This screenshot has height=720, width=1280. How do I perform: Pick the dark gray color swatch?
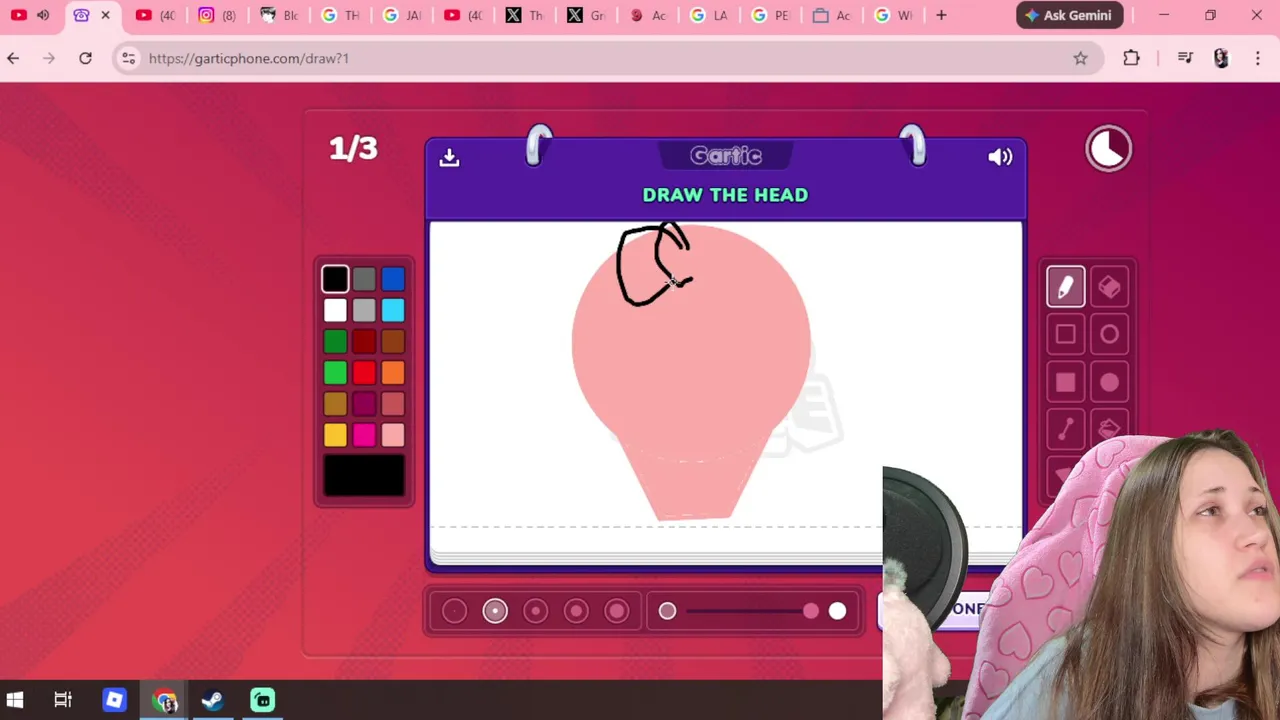point(364,279)
